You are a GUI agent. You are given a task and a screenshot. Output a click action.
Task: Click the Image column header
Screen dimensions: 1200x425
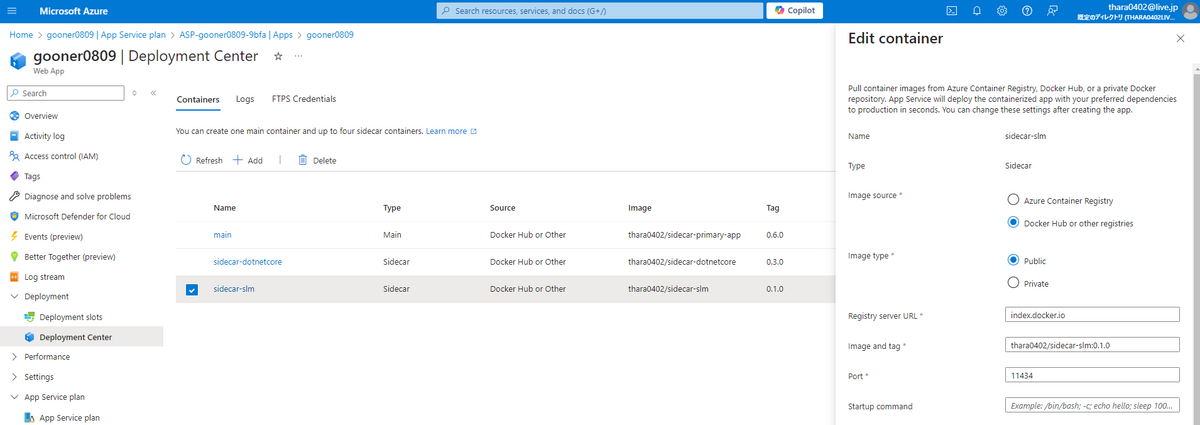[640, 208]
